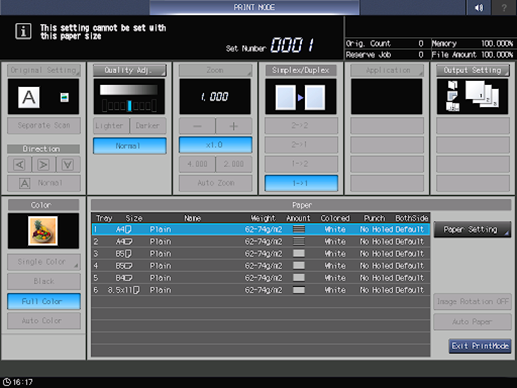
Task: Select the downward direction arrow icon
Action: click(x=68, y=164)
